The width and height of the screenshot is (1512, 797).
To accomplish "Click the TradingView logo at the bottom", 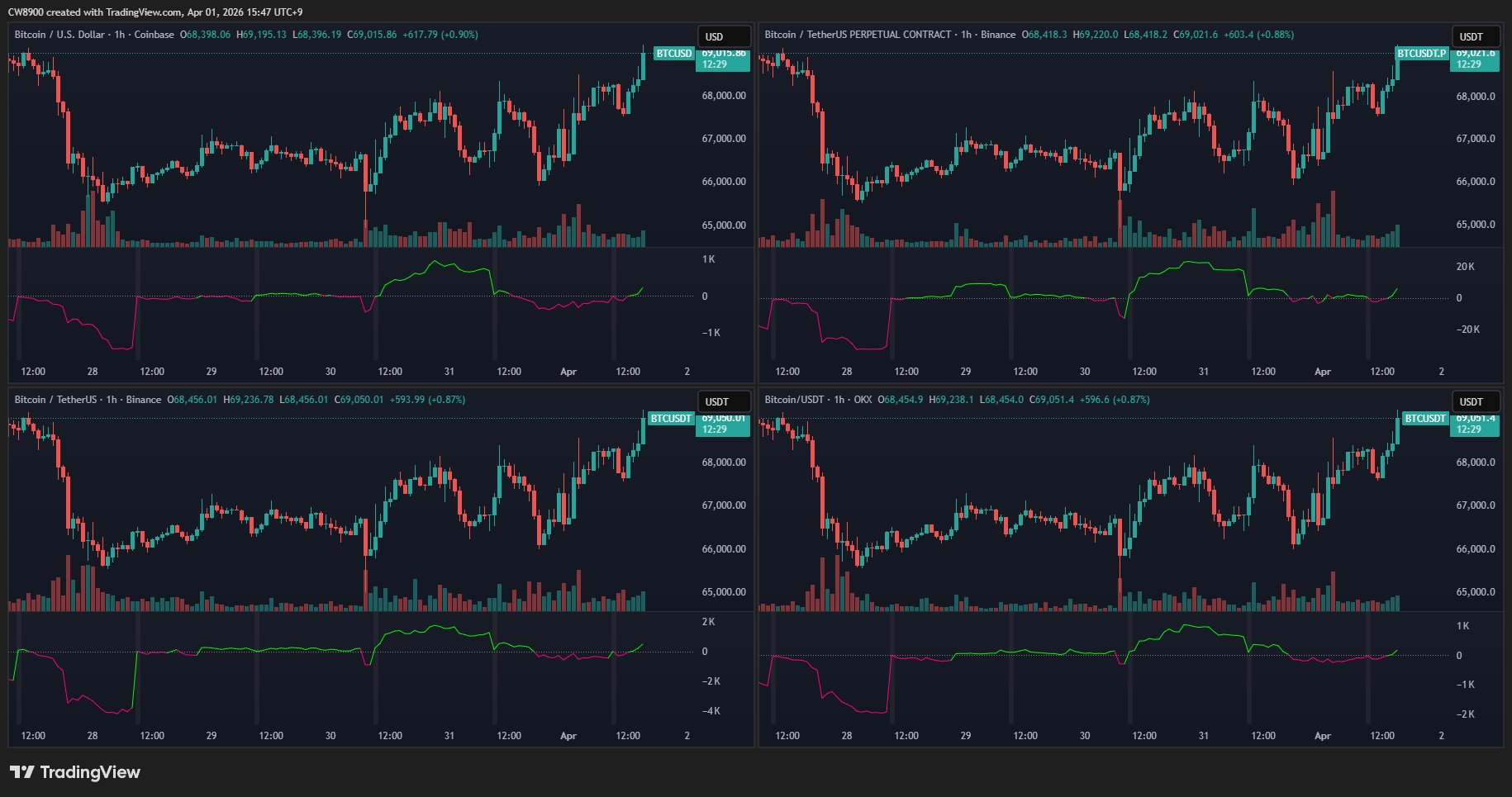I will point(75,772).
